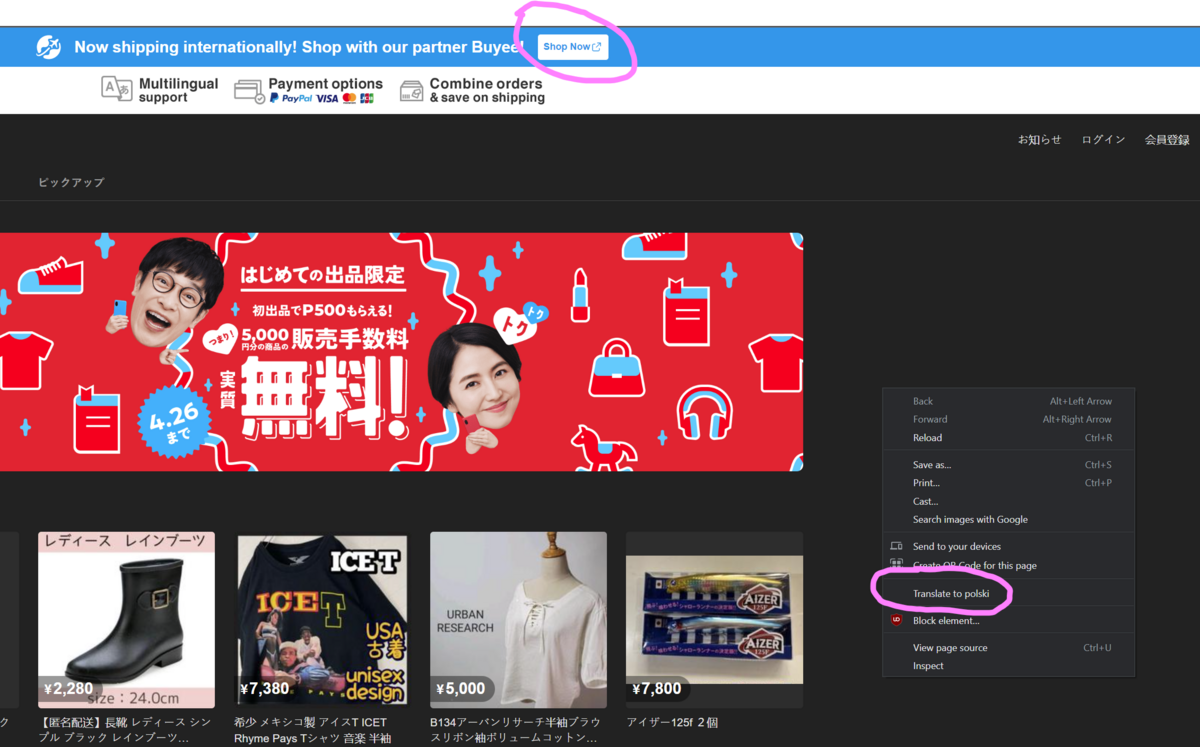Open the black rain boots listing thumbnail
The height and width of the screenshot is (747, 1200).
pos(126,620)
